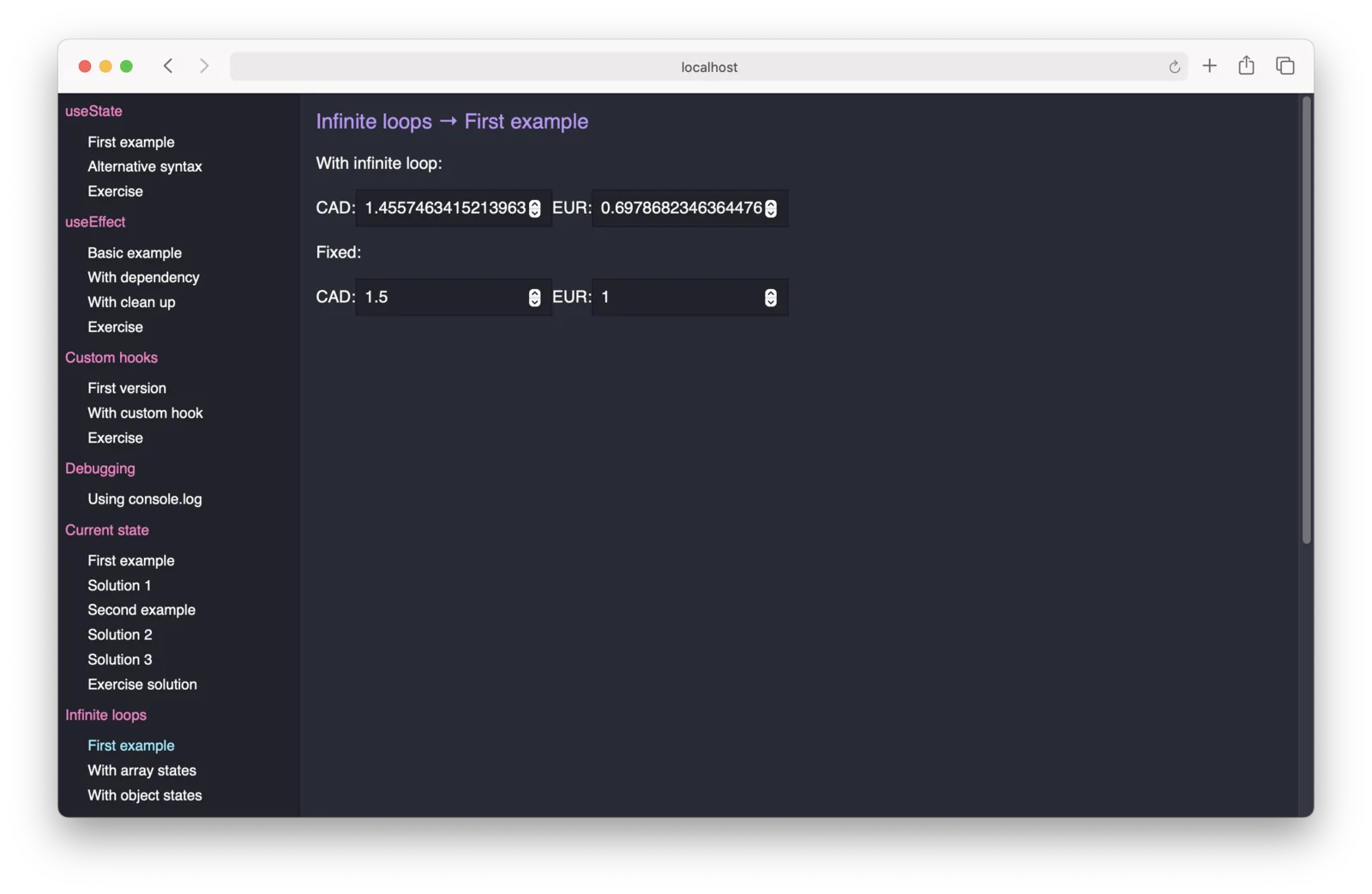The height and width of the screenshot is (894, 1372).
Task: Show tab overview icon
Action: 1285,66
